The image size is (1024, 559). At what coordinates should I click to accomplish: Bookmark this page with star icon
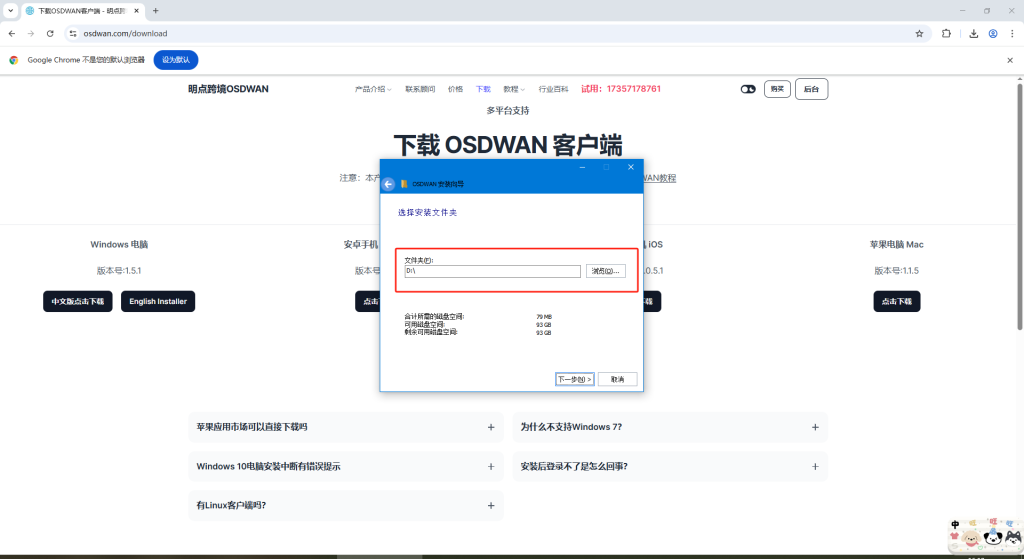[x=920, y=33]
